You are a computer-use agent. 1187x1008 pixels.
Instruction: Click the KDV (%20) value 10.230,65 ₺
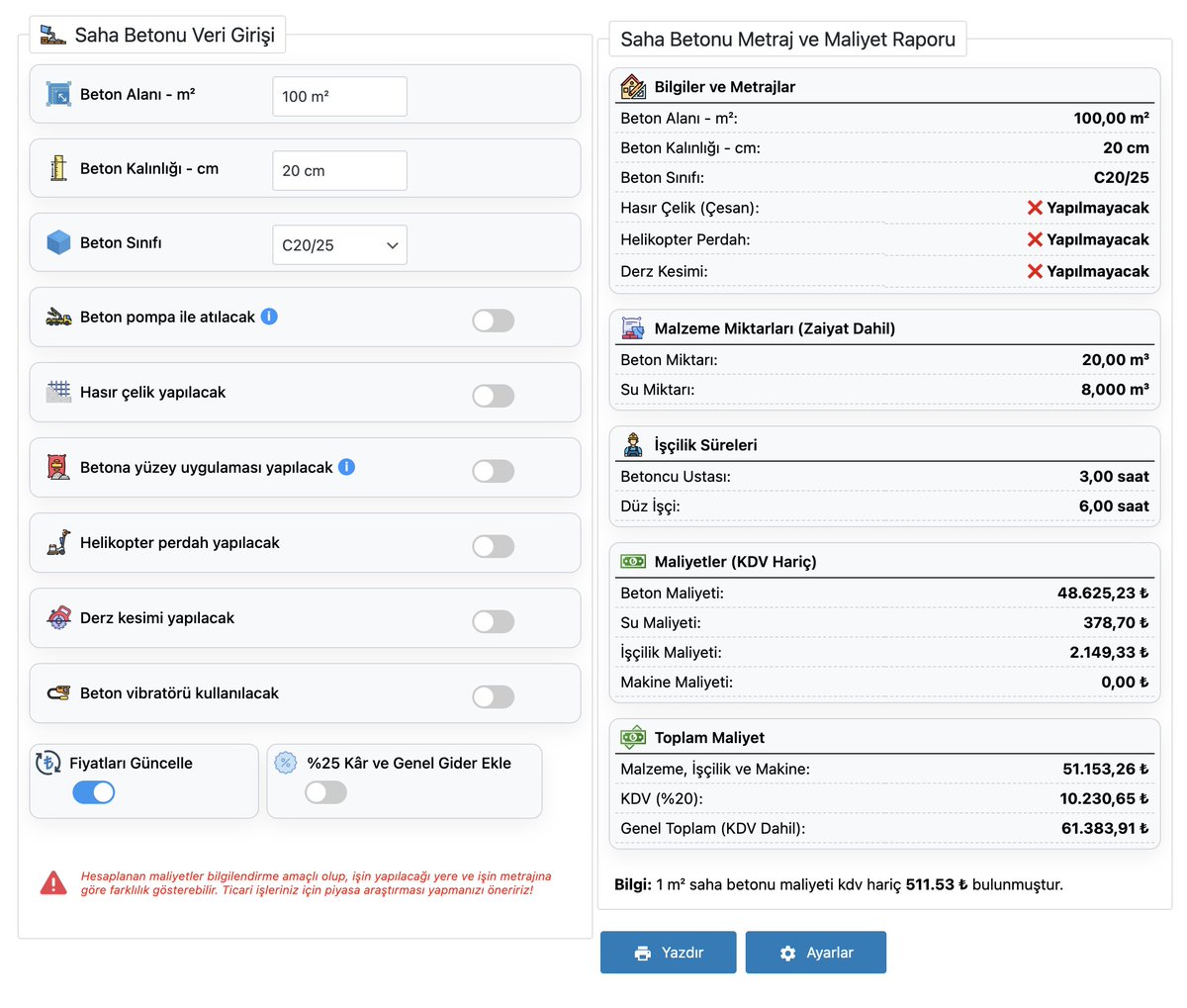point(1104,798)
